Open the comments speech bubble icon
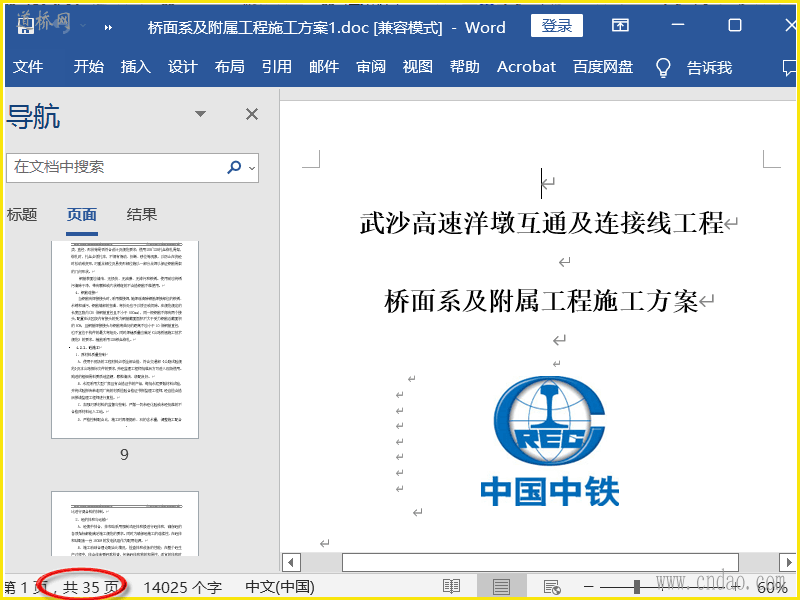800x600 pixels. [x=789, y=68]
